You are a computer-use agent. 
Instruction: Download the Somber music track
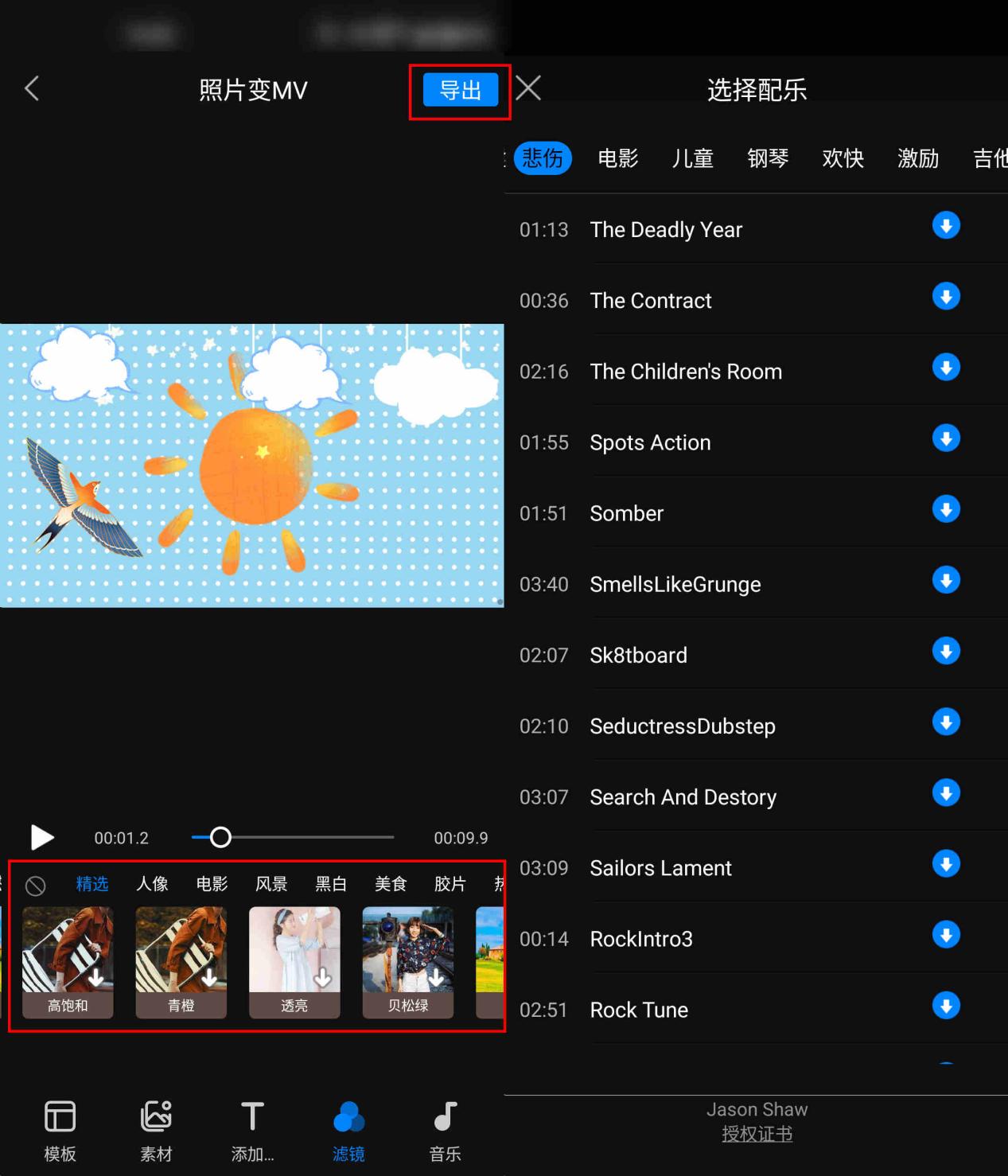click(x=946, y=509)
